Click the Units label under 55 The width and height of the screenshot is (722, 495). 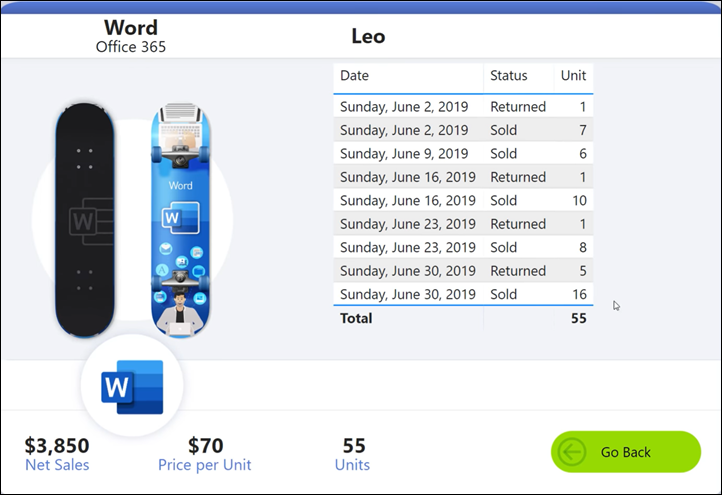pyautogui.click(x=352, y=465)
